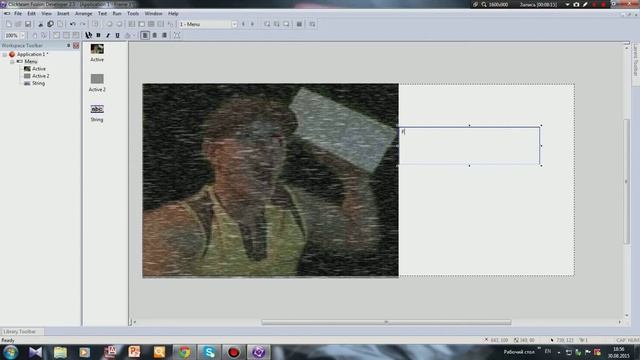Screen dimensions: 640x360
Task: Toggle italic text formatting
Action: 108,36
